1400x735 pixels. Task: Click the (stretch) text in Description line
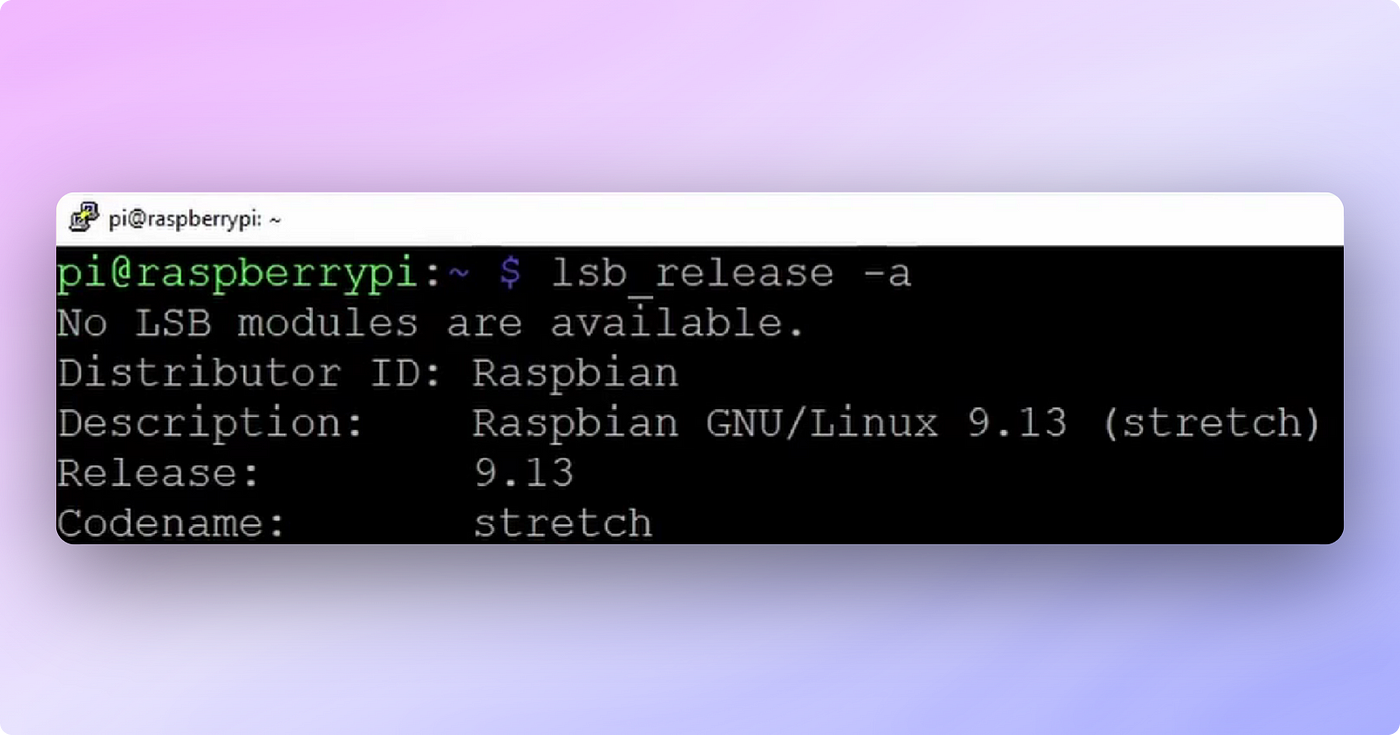click(x=1211, y=423)
